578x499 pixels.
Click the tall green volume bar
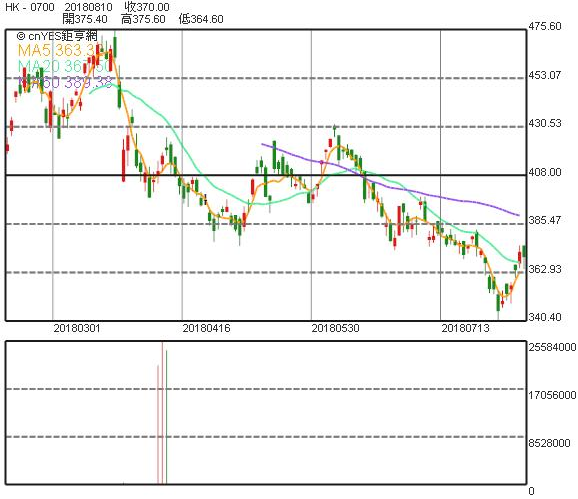166,416
